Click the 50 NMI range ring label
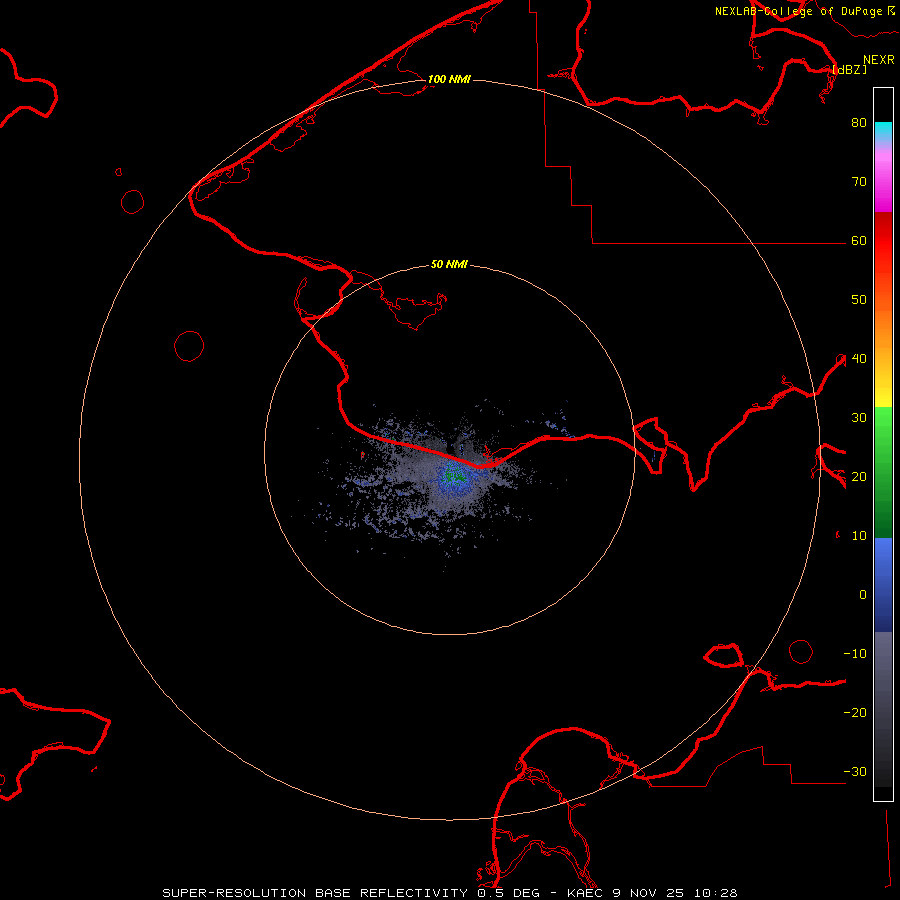Image resolution: width=900 pixels, height=900 pixels. click(449, 264)
